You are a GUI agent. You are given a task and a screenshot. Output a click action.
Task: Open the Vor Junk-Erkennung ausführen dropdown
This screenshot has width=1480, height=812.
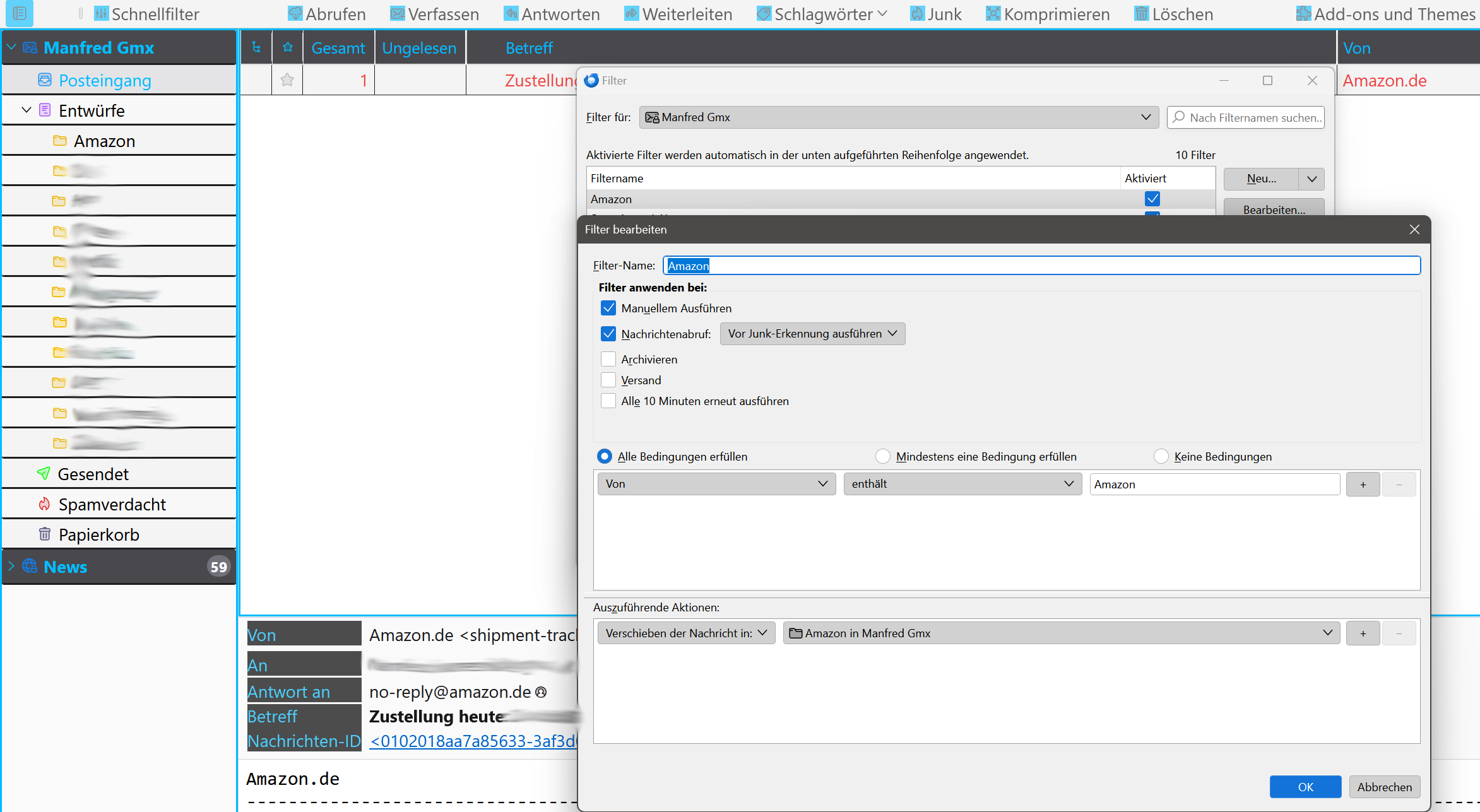[812, 334]
